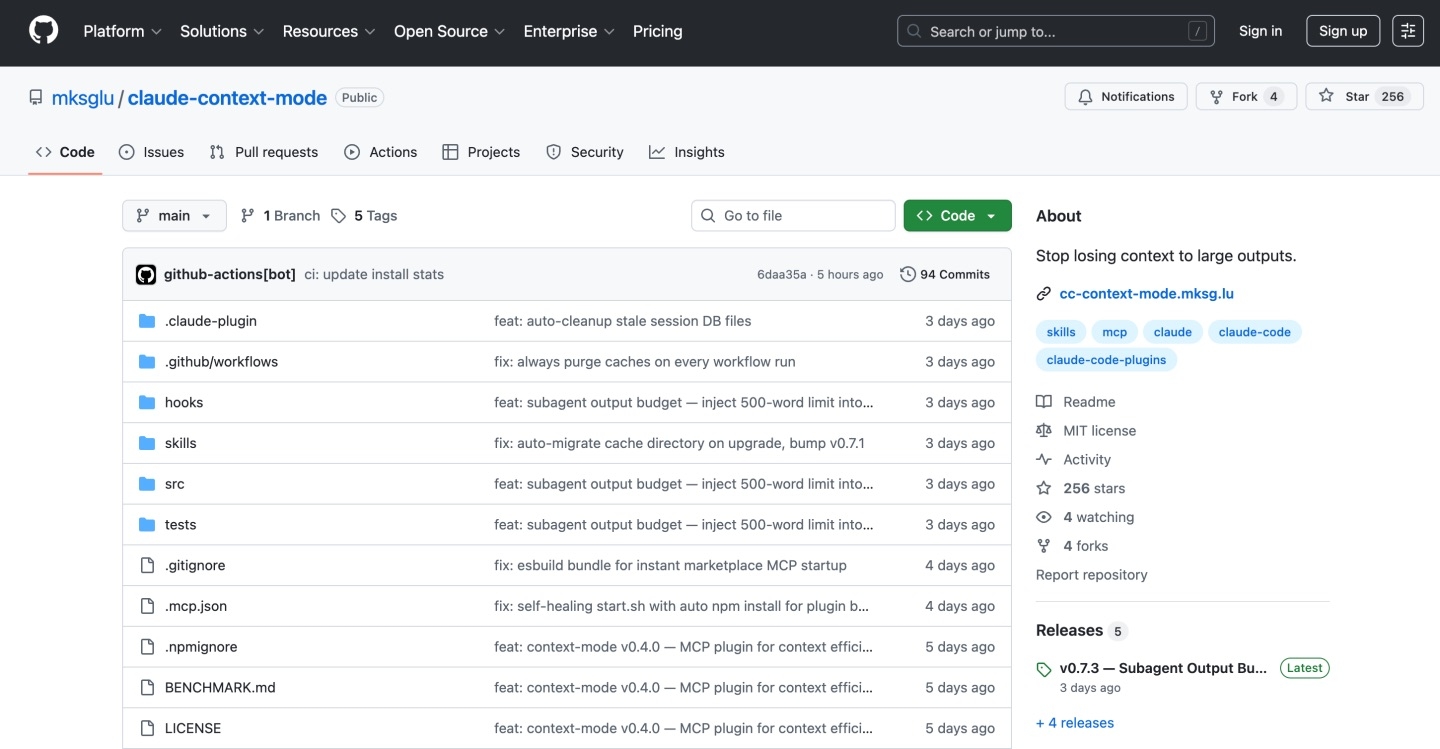Click the github-actions bot avatar

146,274
